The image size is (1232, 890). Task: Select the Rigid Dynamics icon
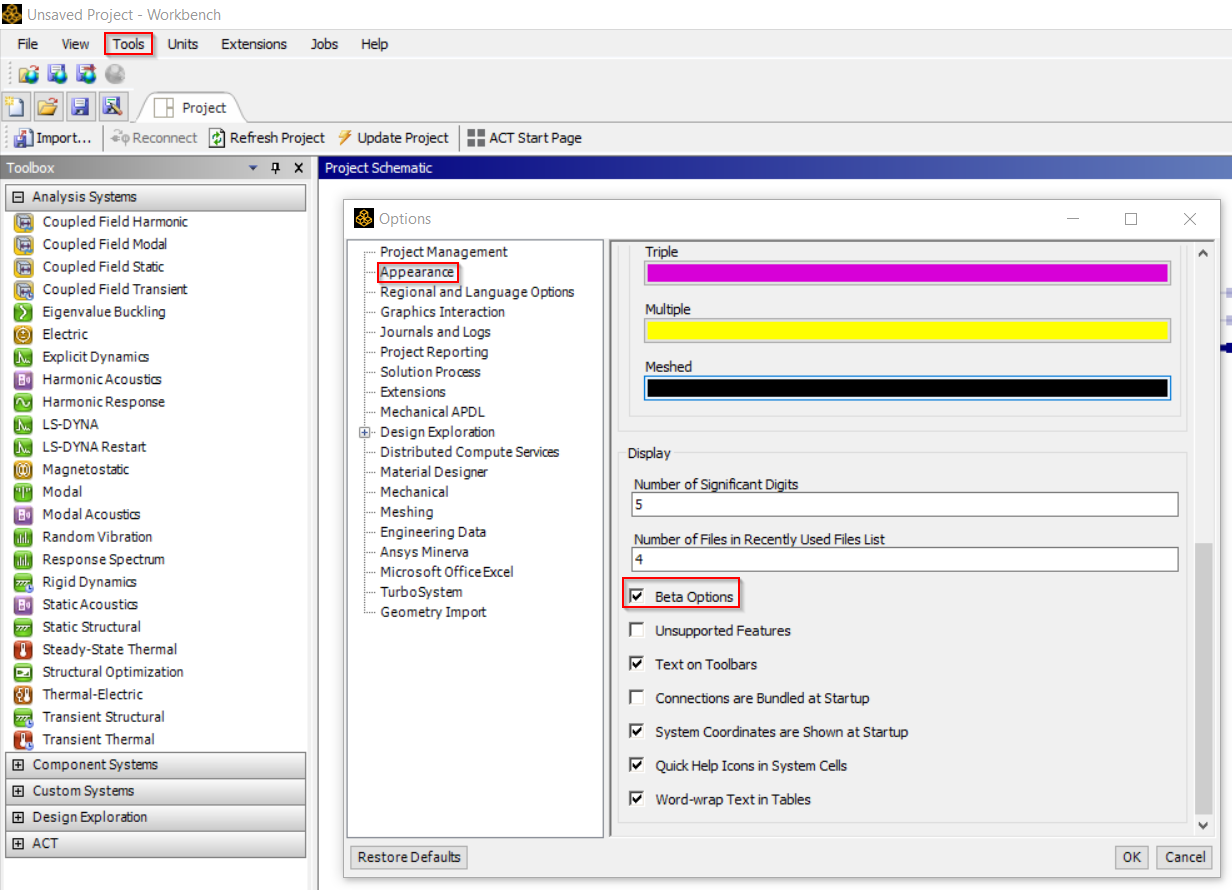pyautogui.click(x=24, y=582)
